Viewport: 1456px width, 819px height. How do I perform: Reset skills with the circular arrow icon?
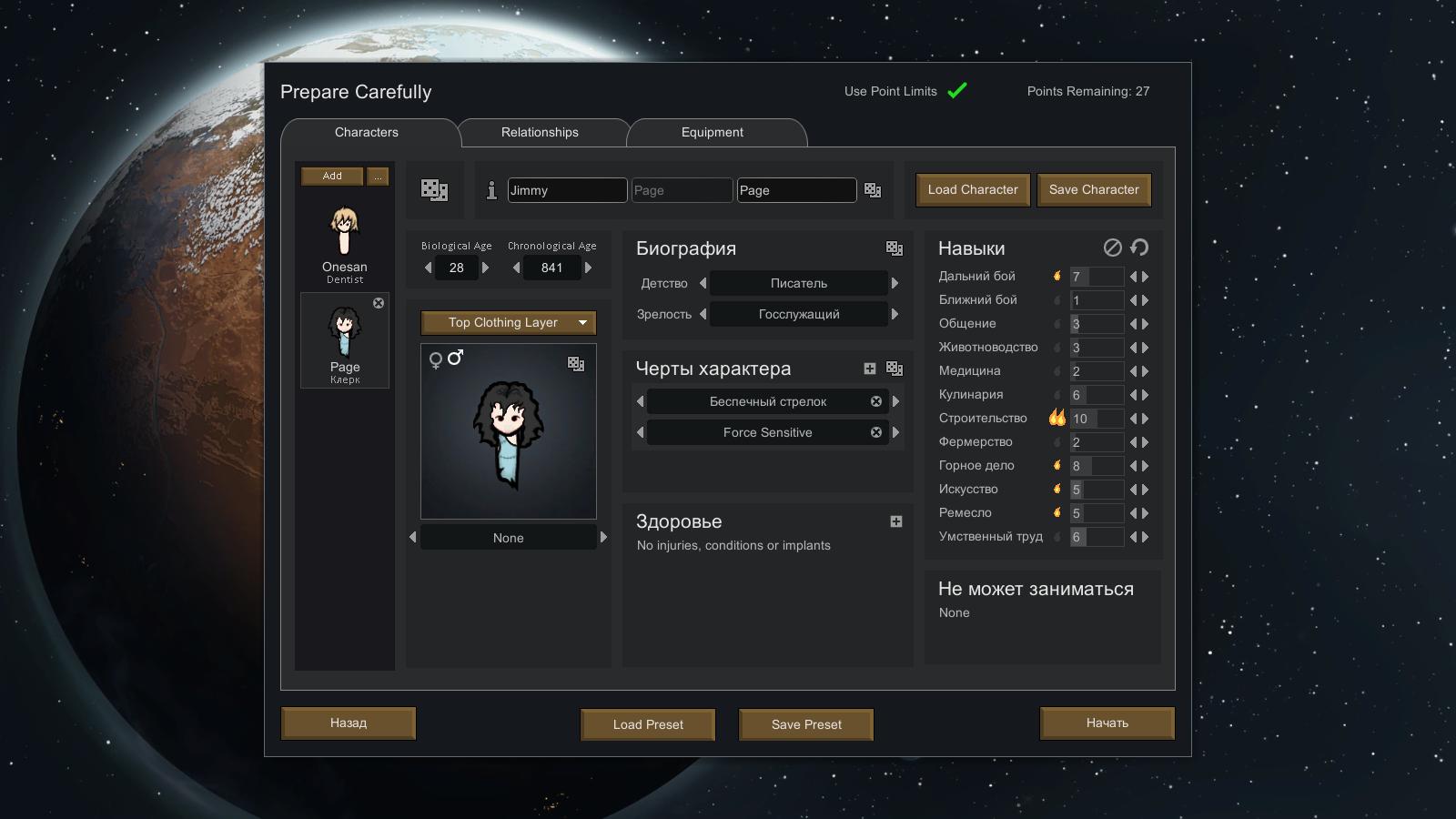point(1139,248)
